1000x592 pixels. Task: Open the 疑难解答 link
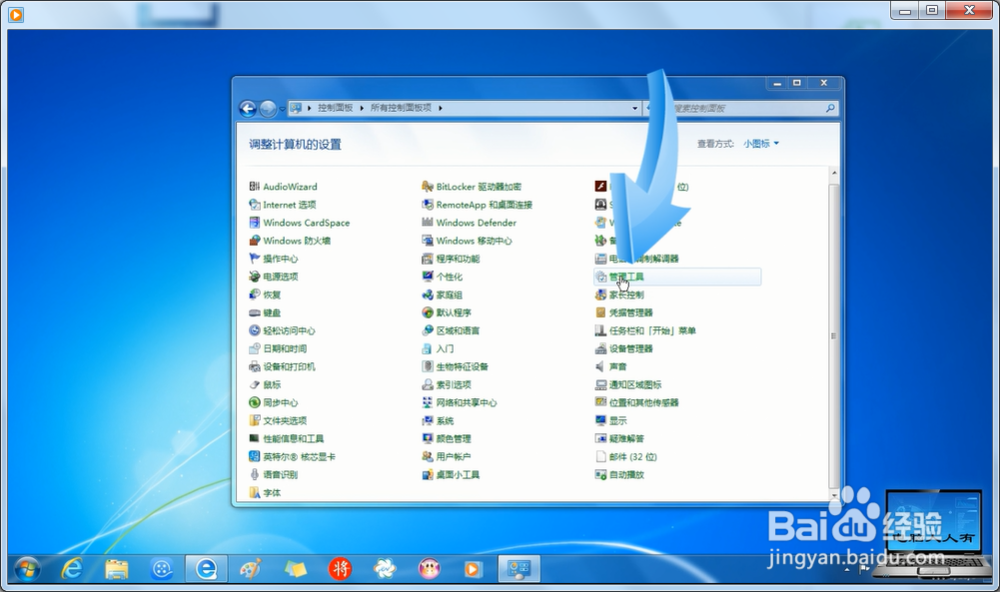626,438
